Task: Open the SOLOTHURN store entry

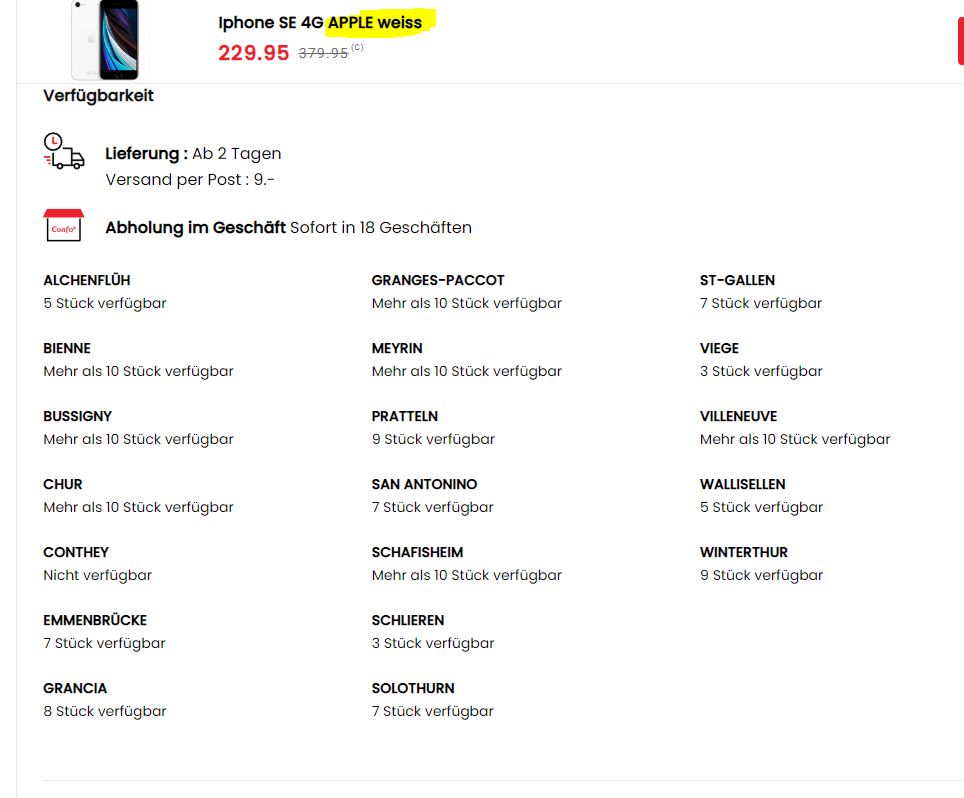Action: (413, 688)
